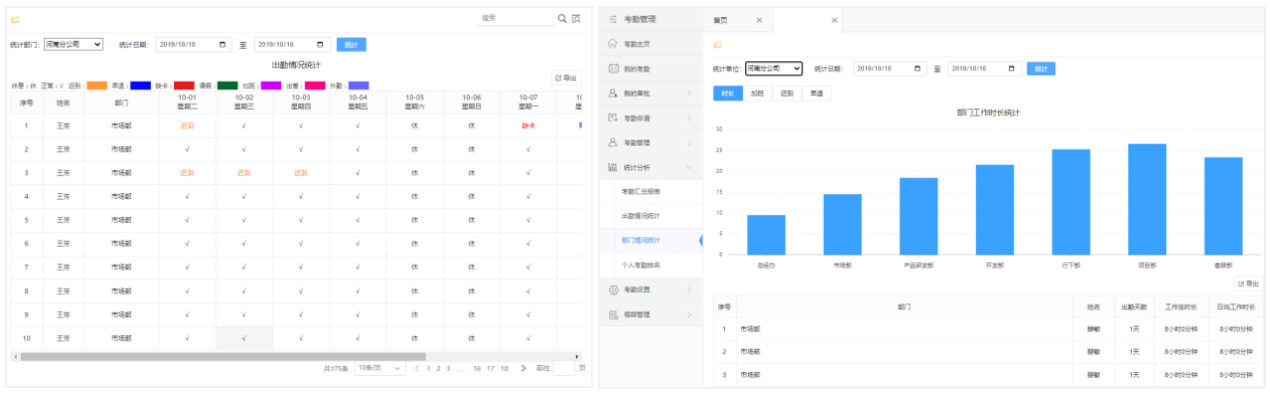Click the red 缺卡 legend swatch

pos(184,86)
